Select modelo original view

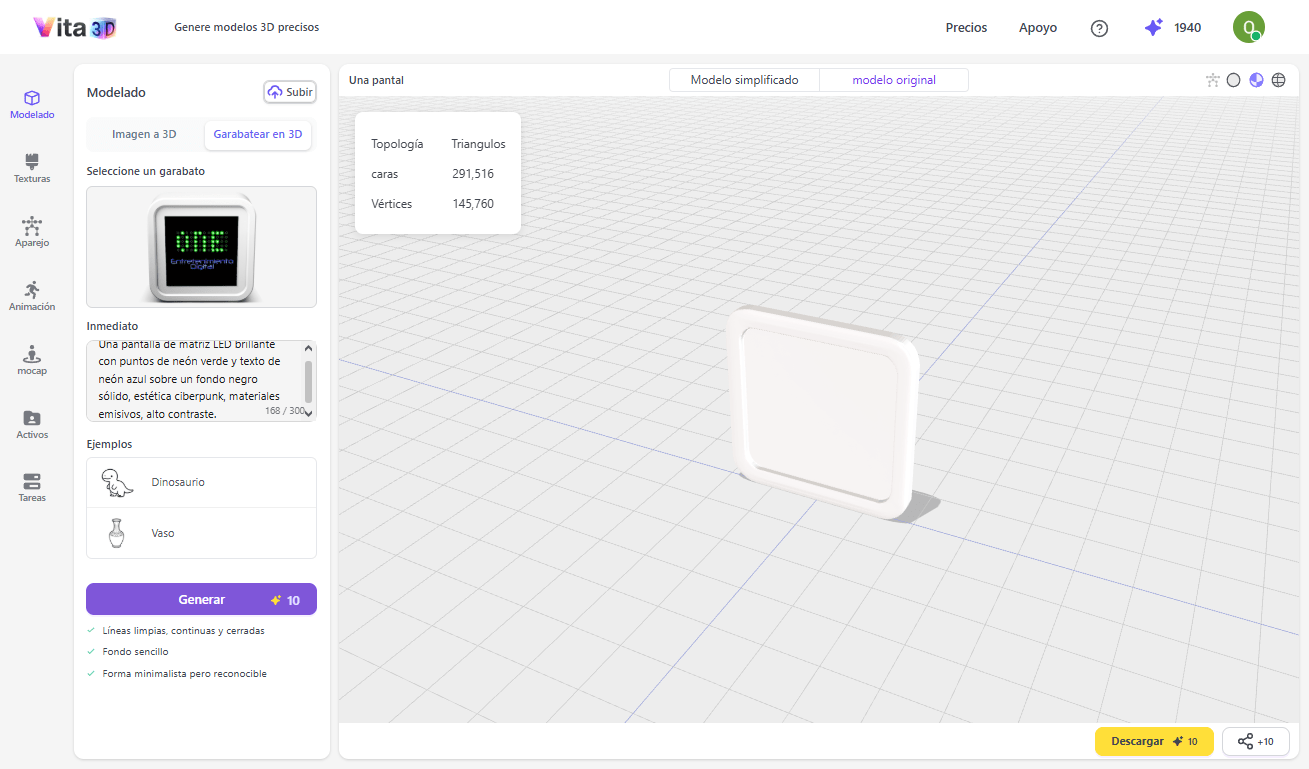(894, 80)
